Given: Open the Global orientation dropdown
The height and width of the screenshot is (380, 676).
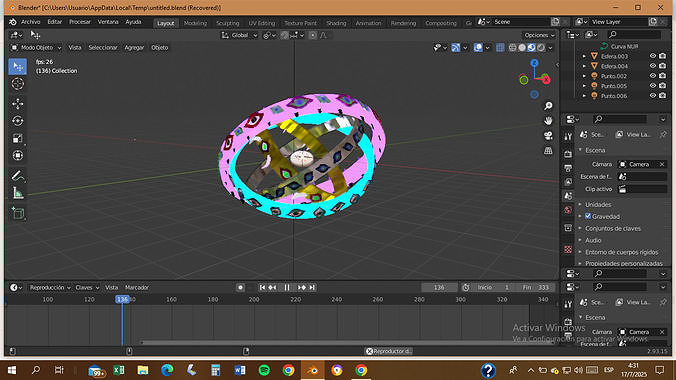Looking at the screenshot, I should pyautogui.click(x=239, y=35).
